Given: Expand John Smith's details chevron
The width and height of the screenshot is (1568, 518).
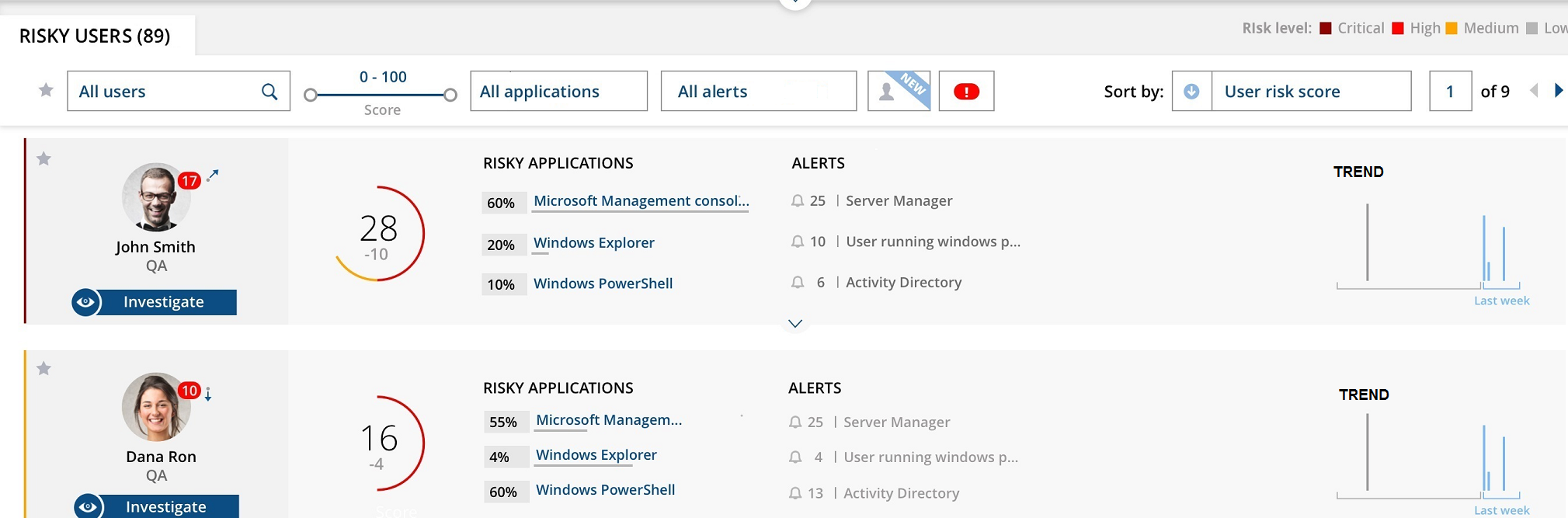Looking at the screenshot, I should tap(795, 324).
